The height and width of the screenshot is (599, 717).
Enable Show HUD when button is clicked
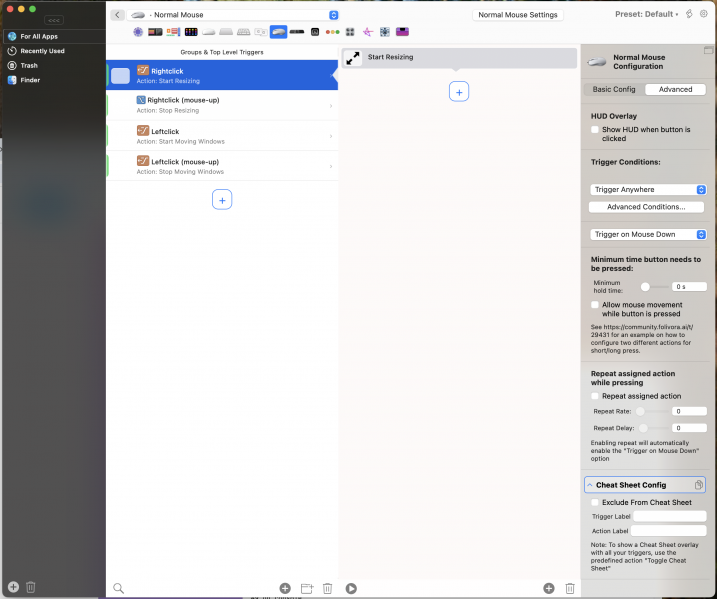pyautogui.click(x=595, y=130)
